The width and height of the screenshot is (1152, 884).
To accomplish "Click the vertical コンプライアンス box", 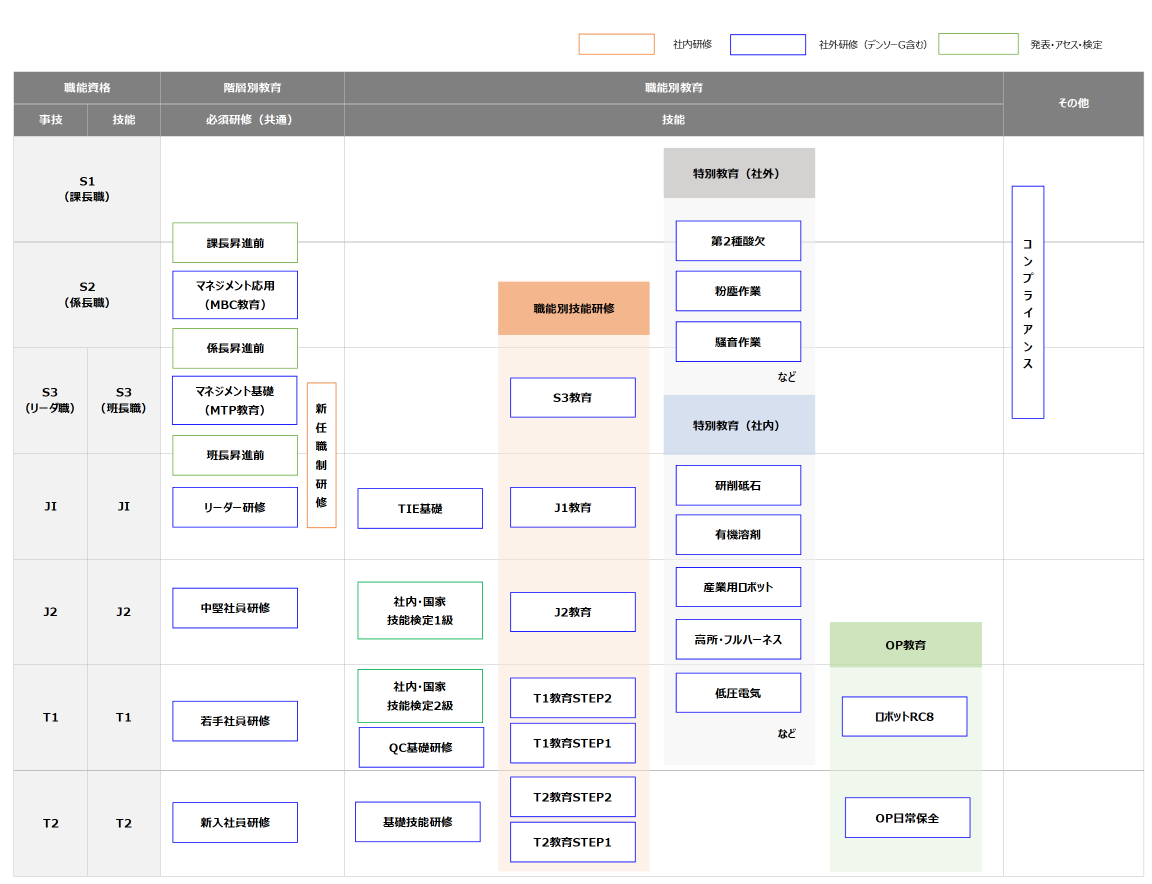I will coord(1027,302).
